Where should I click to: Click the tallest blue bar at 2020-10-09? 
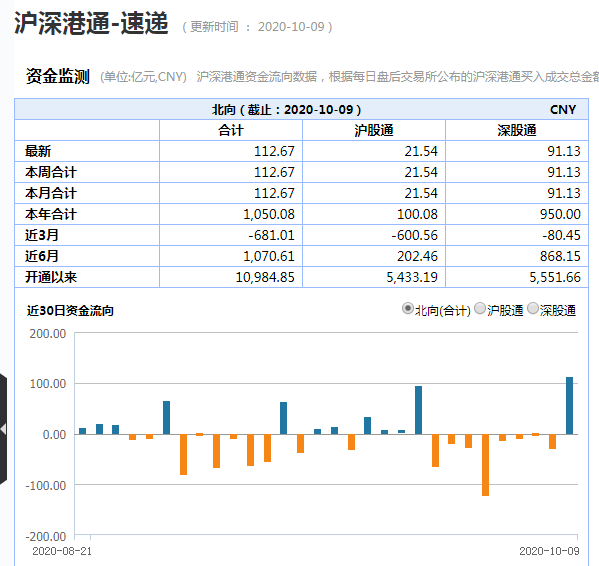(569, 406)
